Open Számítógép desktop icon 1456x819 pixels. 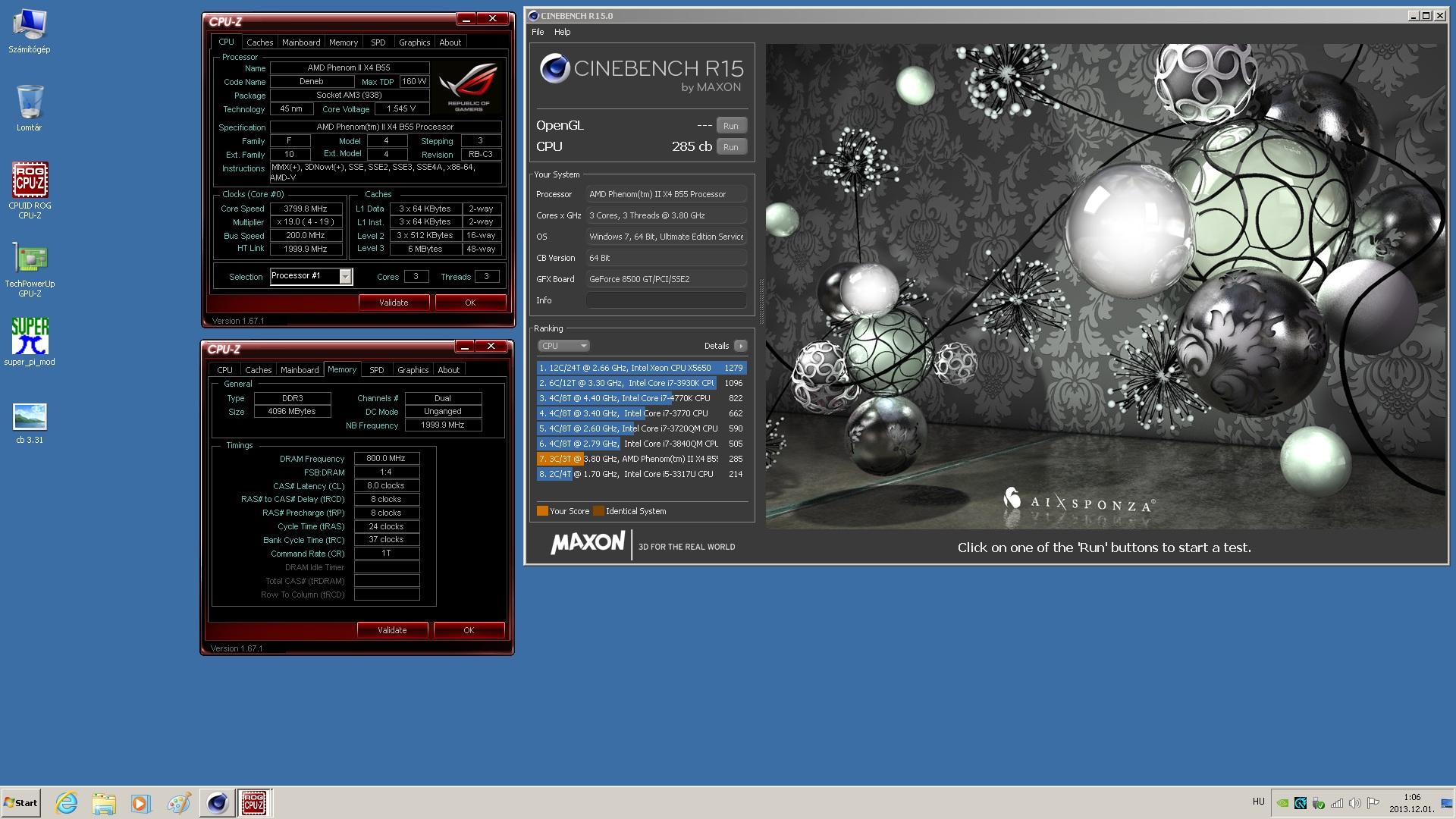(29, 32)
